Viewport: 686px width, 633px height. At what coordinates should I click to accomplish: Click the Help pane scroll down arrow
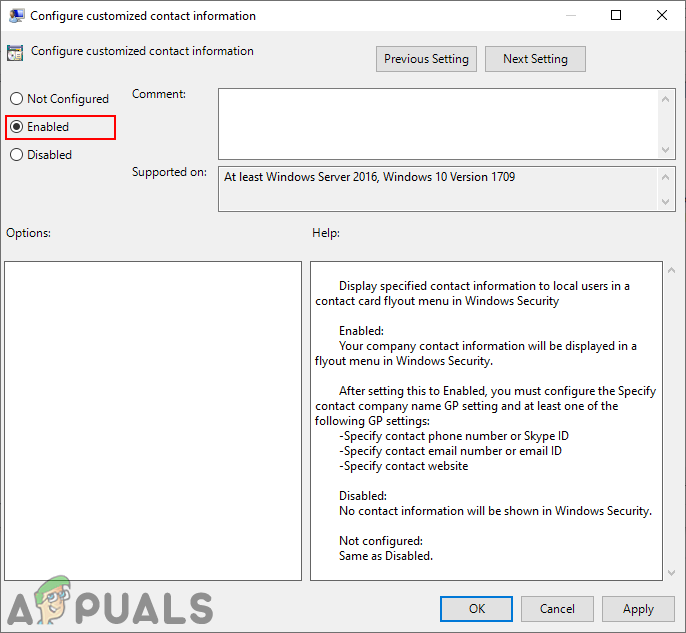(672, 573)
